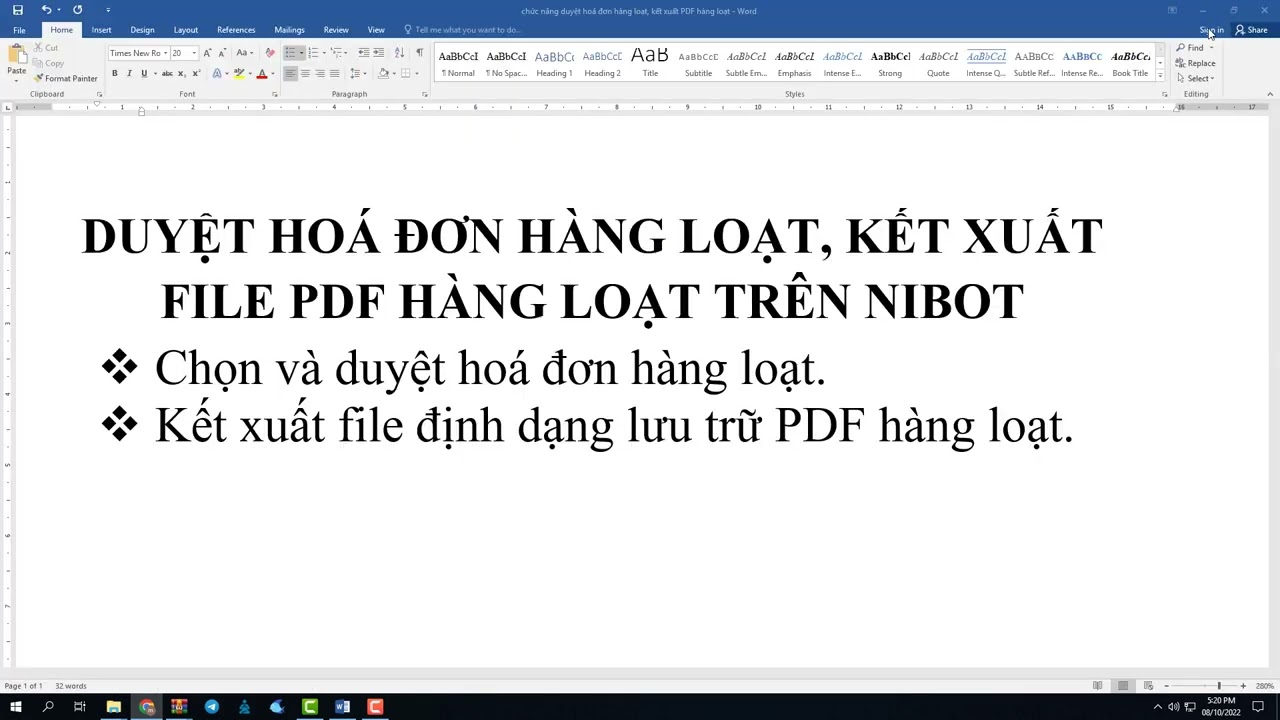Redo the last action in the quick access toolbar
Screen dimensions: 1280x720
click(77, 10)
